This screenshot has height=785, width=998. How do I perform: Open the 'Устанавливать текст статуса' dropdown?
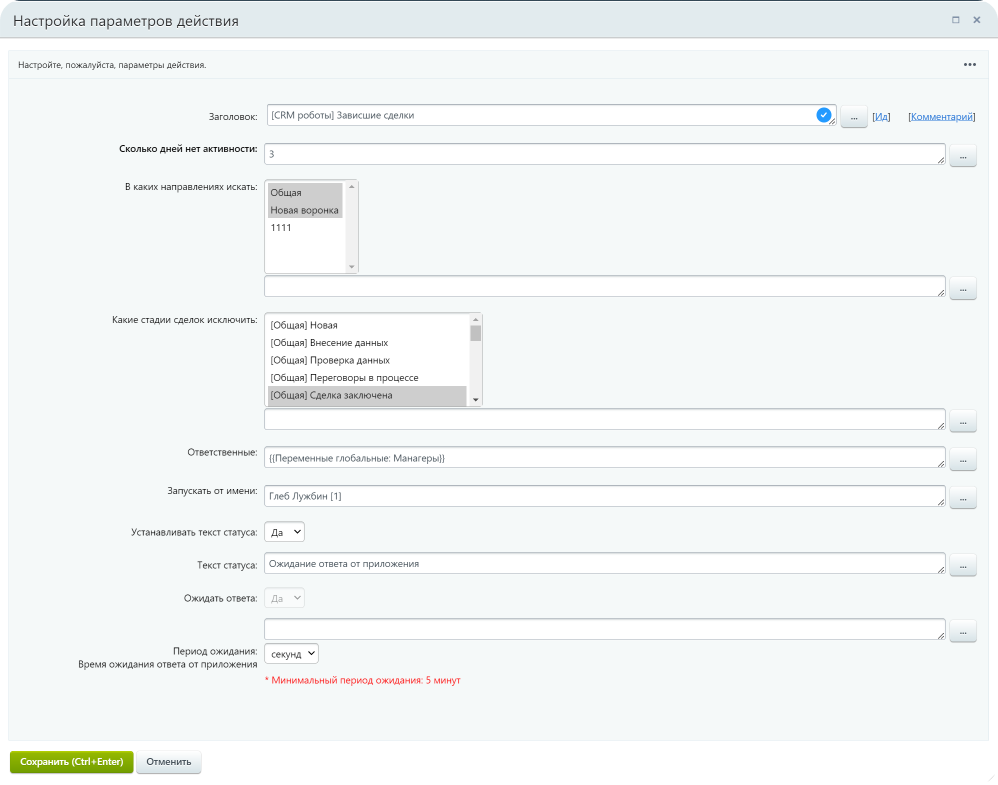[285, 532]
